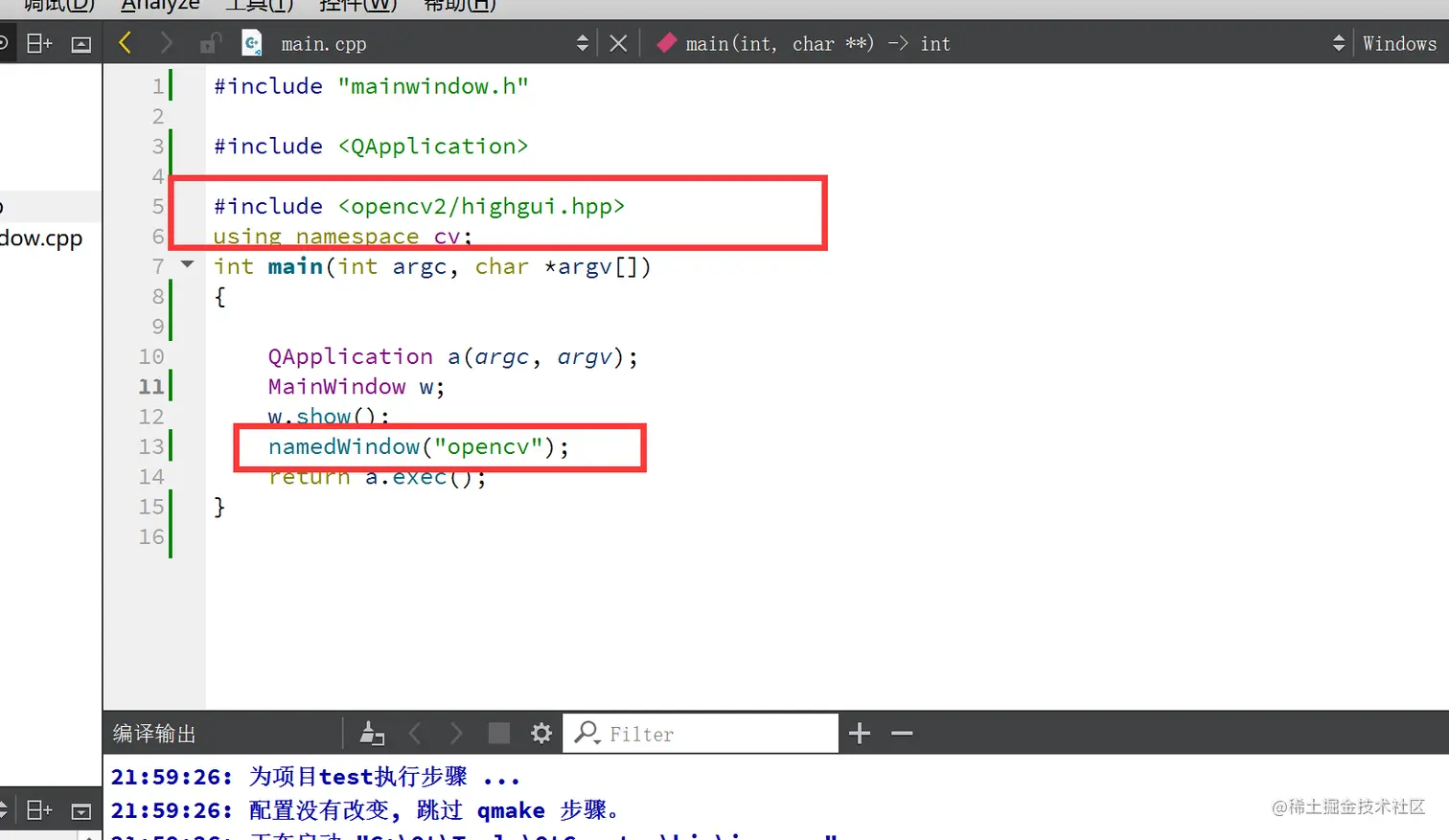Screen dimensions: 1449x840
Task: Click the 为项目test执行步骤 output line
Action: (x=315, y=777)
